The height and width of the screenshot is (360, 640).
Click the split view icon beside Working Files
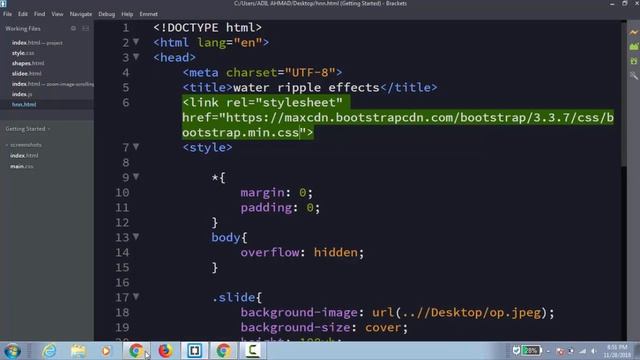tap(85, 29)
